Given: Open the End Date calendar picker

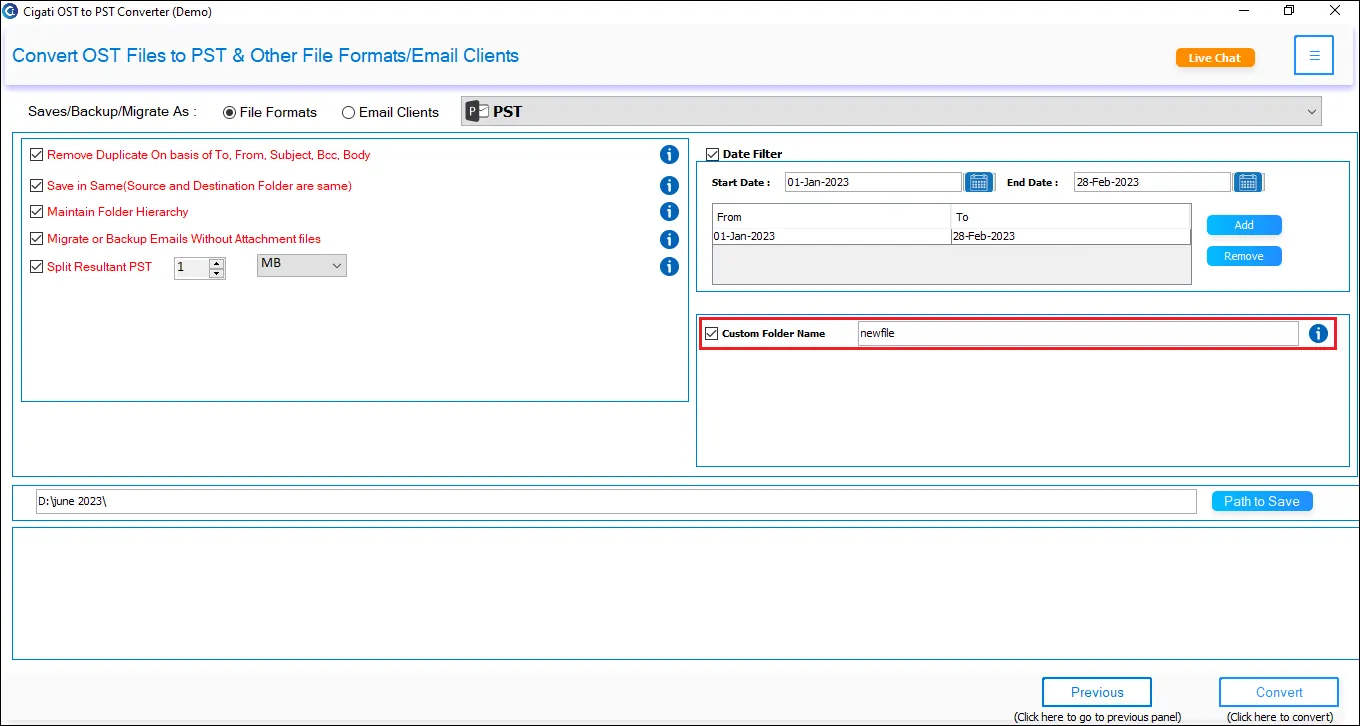Looking at the screenshot, I should point(1247,182).
